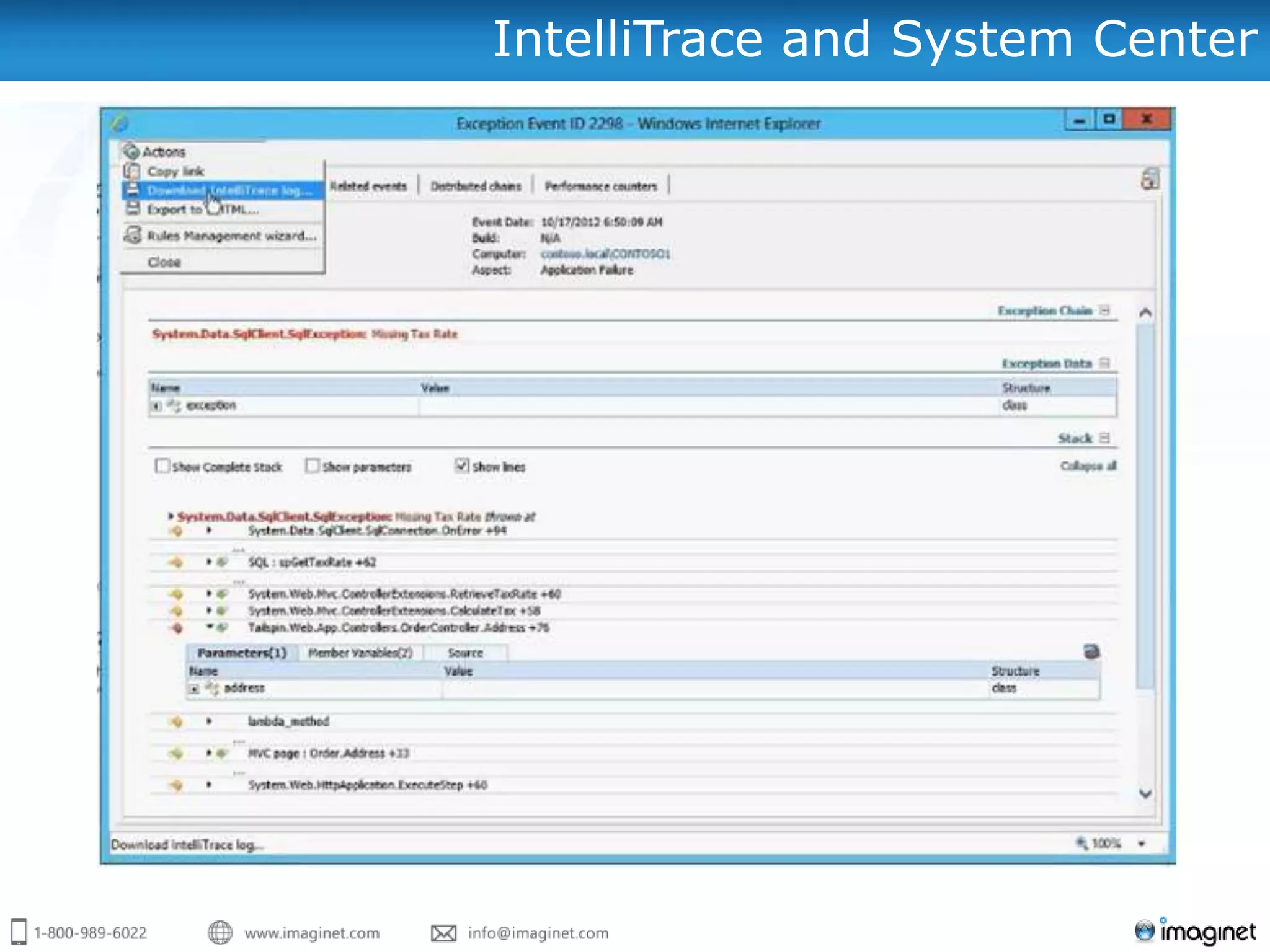Open the Parameters(1) tab
Viewport: 1270px width, 952px height.
(242, 653)
